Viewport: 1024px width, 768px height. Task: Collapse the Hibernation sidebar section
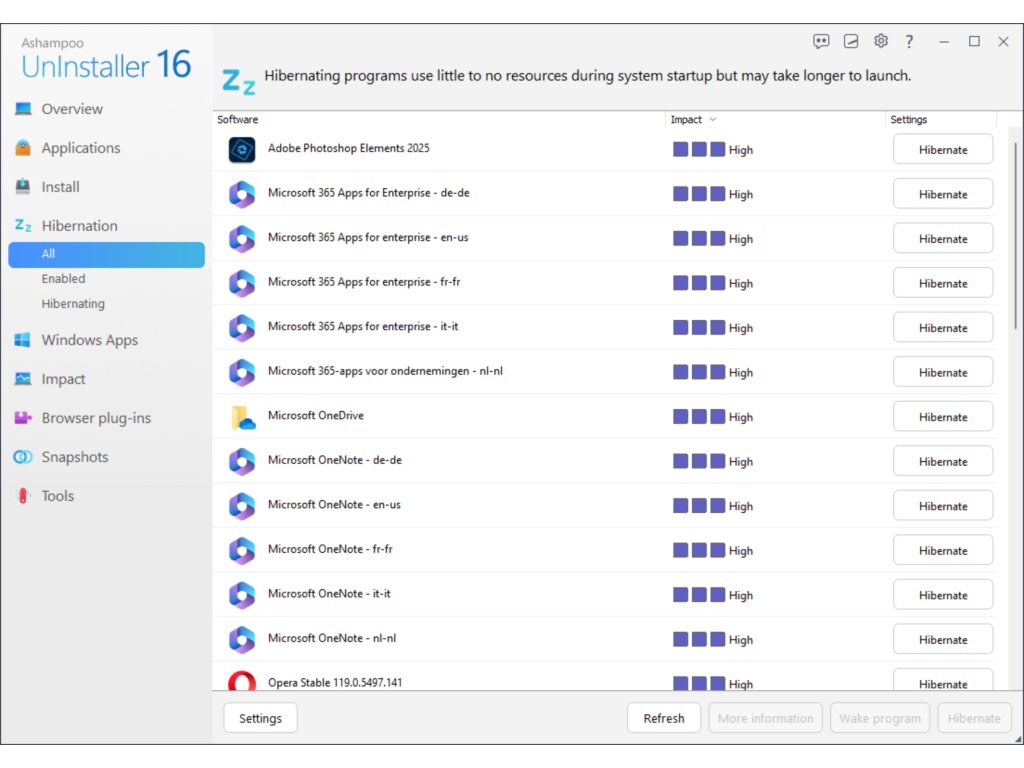[x=79, y=226]
